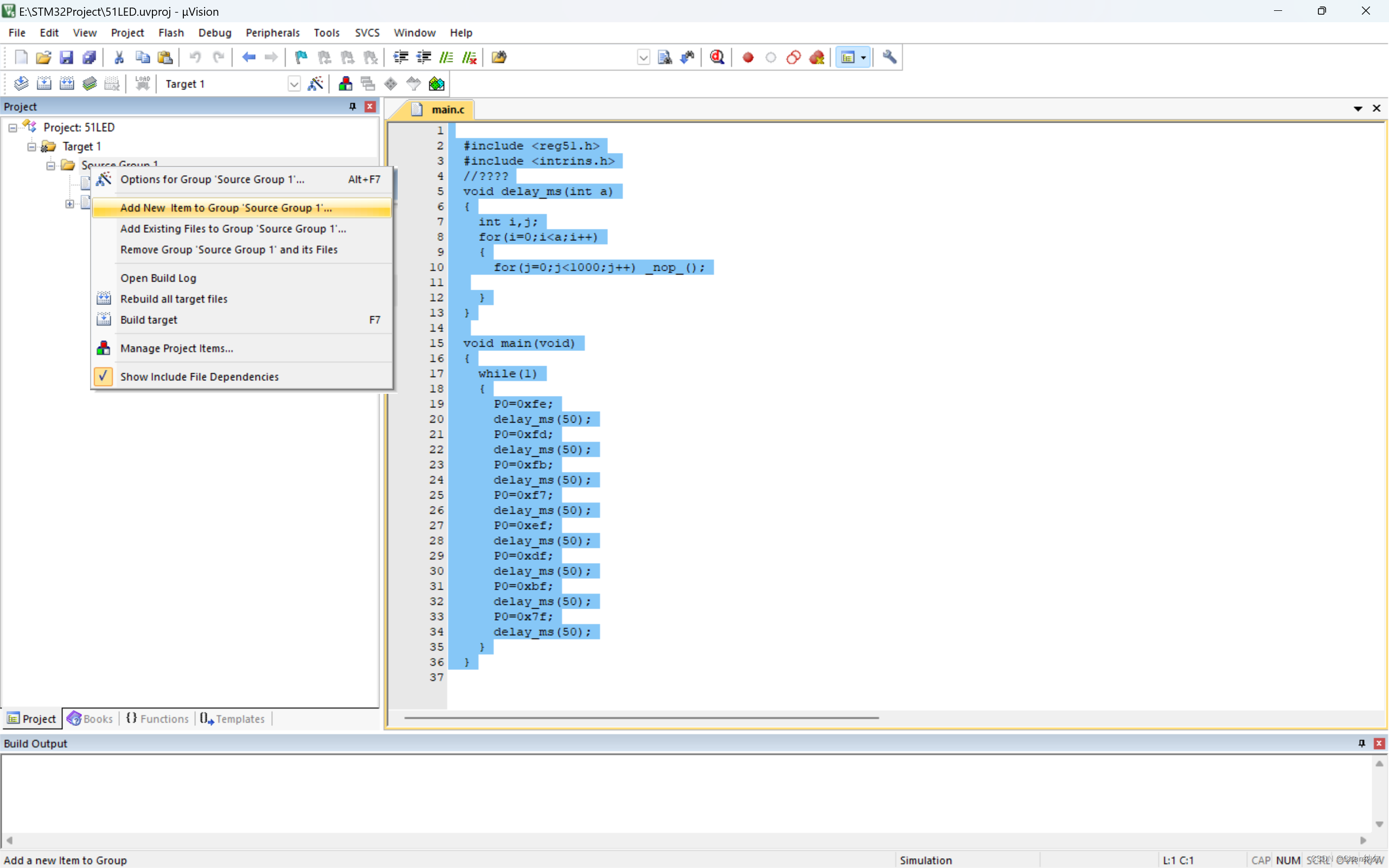The width and height of the screenshot is (1389, 868).
Task: Open the Configuration wrench icon
Action: (889, 58)
